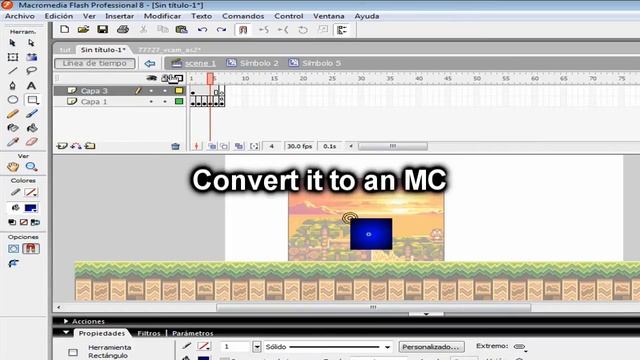The image size is (640, 360).
Task: Click the Delete layer trash icon
Action: click(x=176, y=146)
